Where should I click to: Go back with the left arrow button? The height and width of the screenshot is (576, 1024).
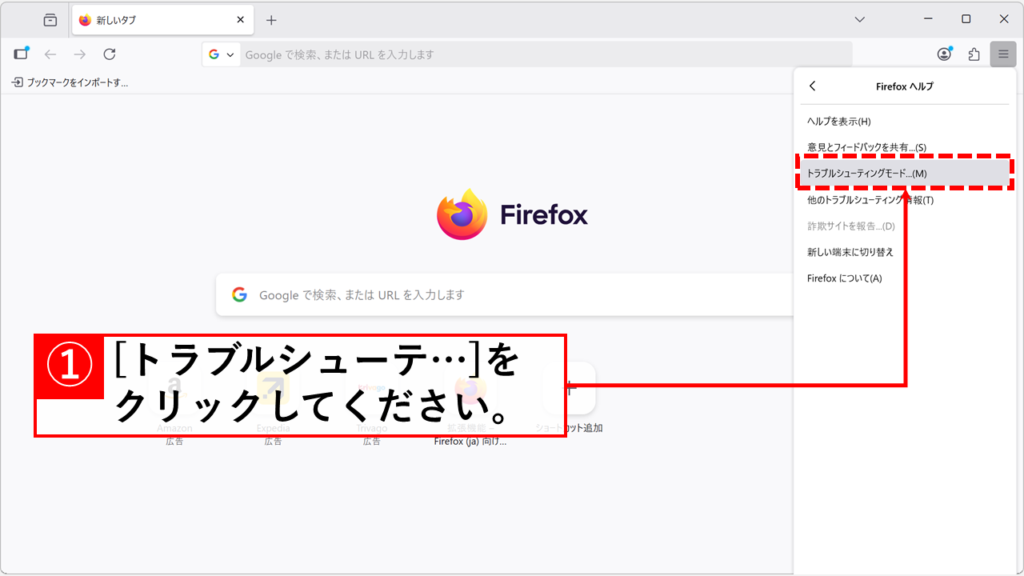pyautogui.click(x=50, y=54)
